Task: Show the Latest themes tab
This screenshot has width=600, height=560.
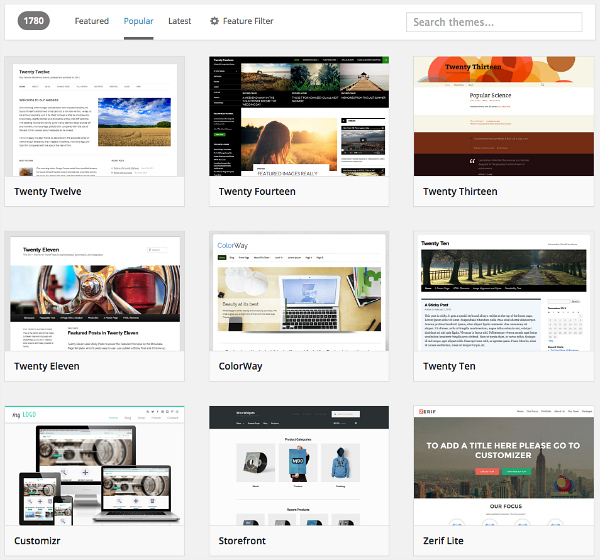Action: [x=179, y=21]
